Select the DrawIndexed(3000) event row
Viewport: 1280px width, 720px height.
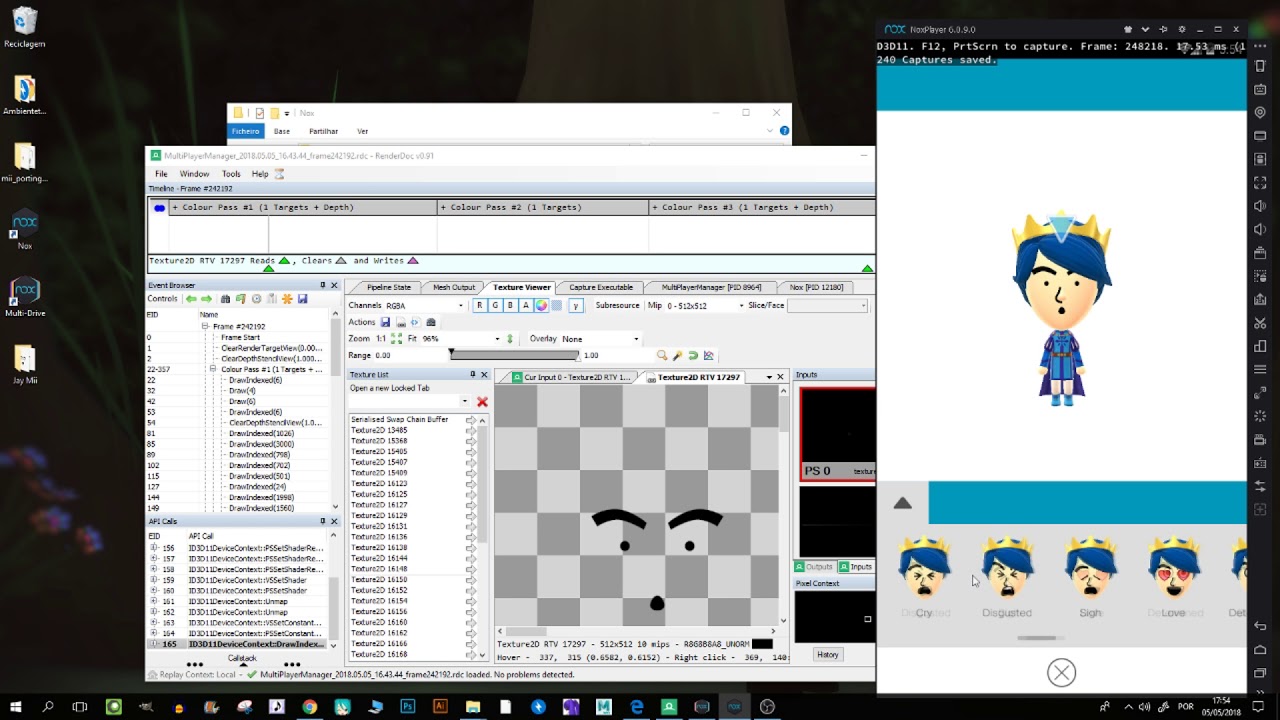click(x=240, y=444)
